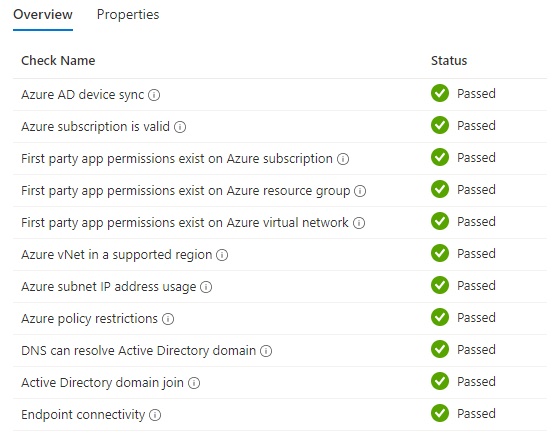547x443 pixels.
Task: Select the Overview tab
Action: pyautogui.click(x=43, y=15)
